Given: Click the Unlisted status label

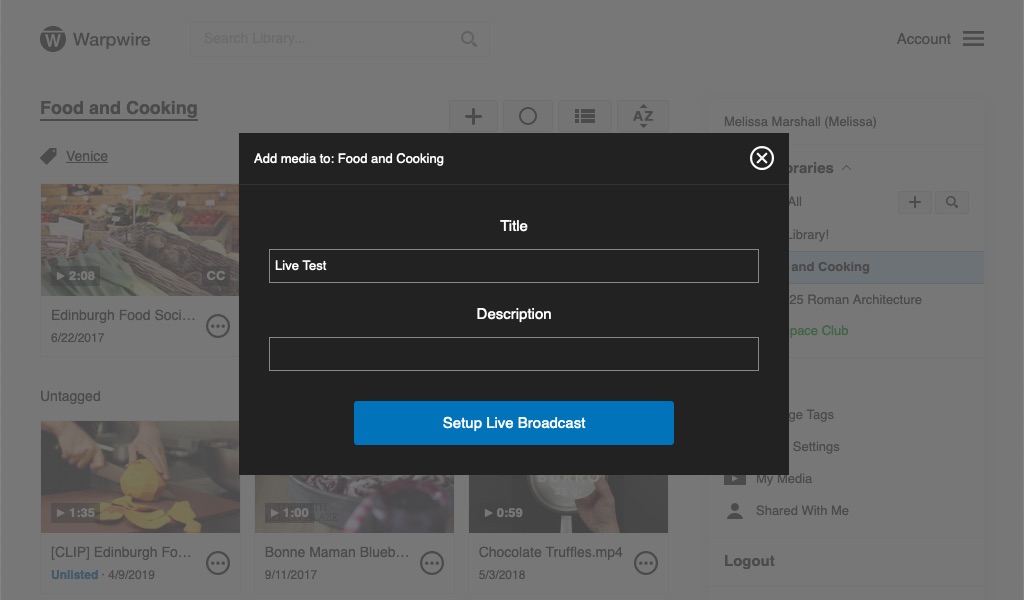Looking at the screenshot, I should [74, 575].
